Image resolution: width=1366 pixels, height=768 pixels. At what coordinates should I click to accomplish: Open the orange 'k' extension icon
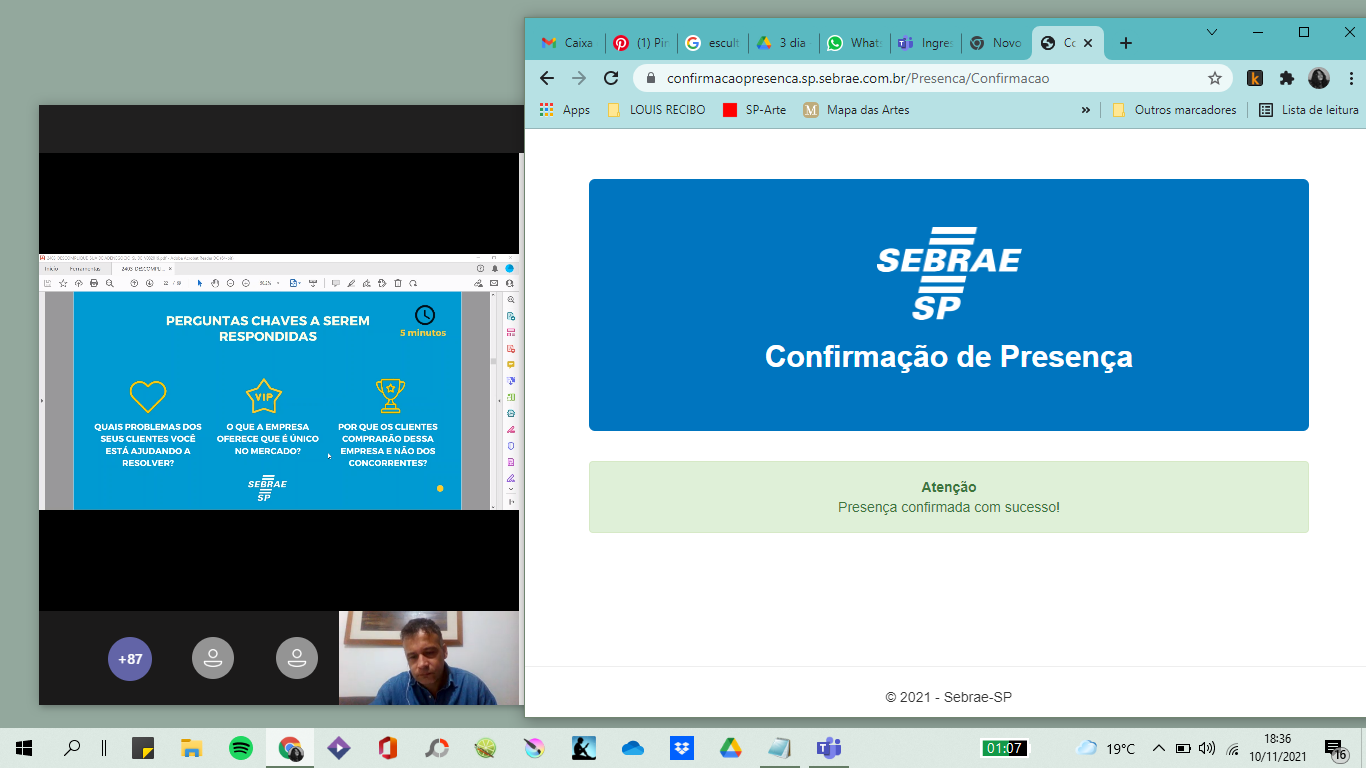(x=1254, y=78)
